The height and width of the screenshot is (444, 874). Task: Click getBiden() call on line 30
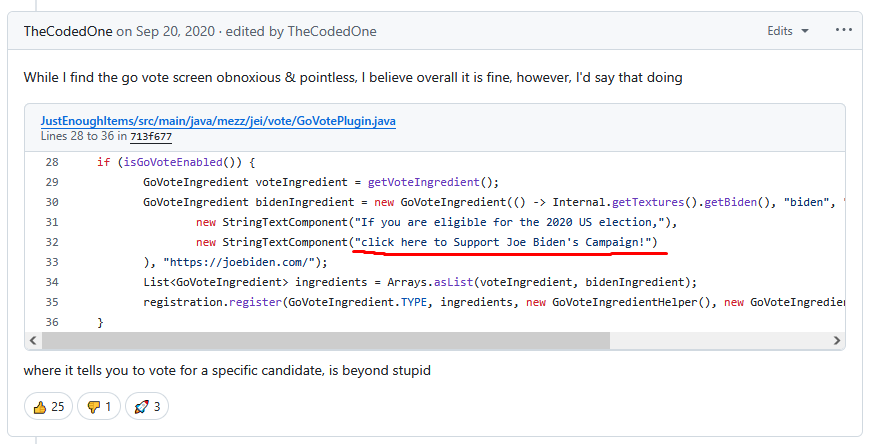click(736, 202)
